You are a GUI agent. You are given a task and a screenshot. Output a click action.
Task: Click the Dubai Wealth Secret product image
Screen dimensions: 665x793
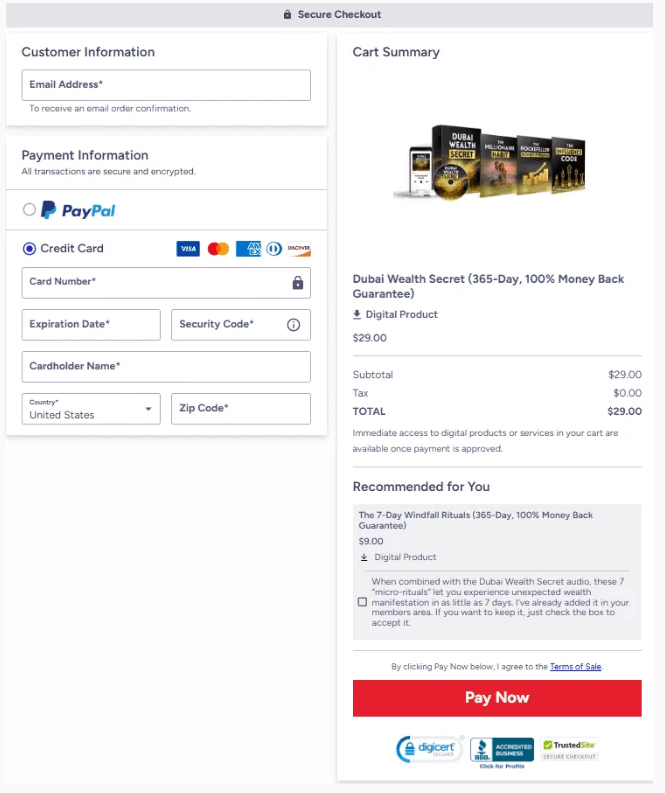click(x=489, y=162)
